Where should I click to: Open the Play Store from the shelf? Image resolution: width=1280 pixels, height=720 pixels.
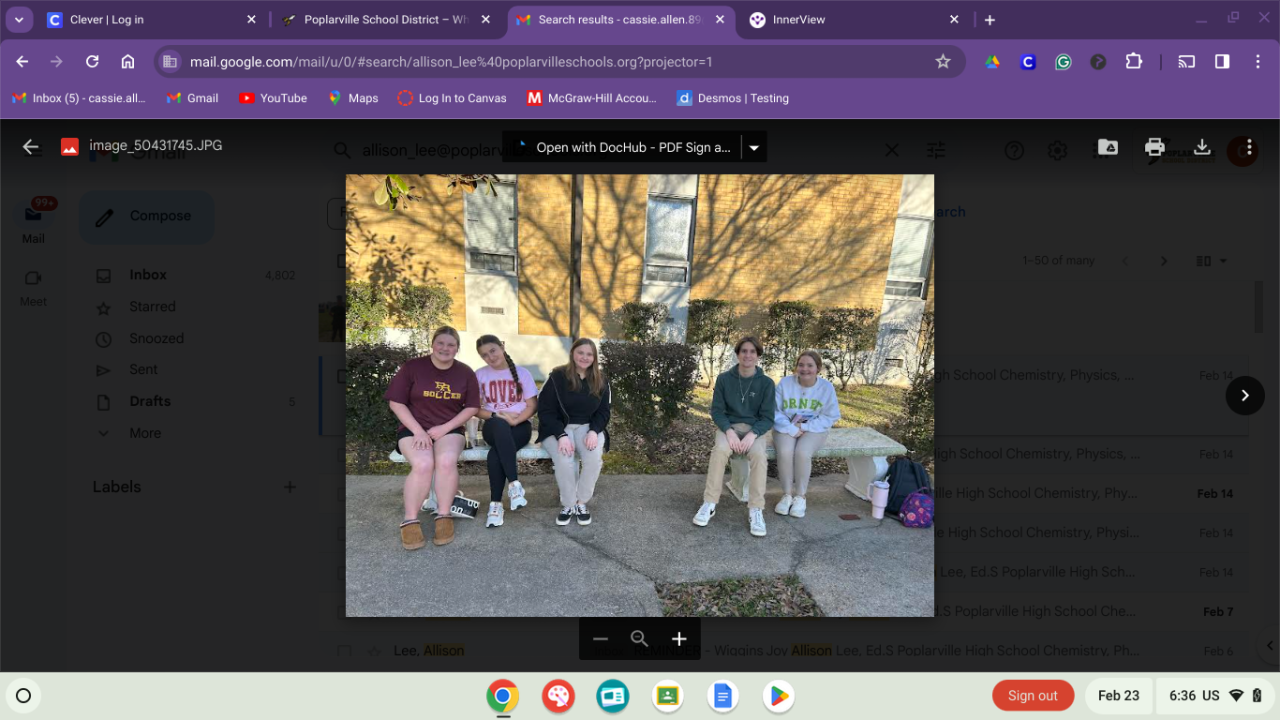(777, 696)
